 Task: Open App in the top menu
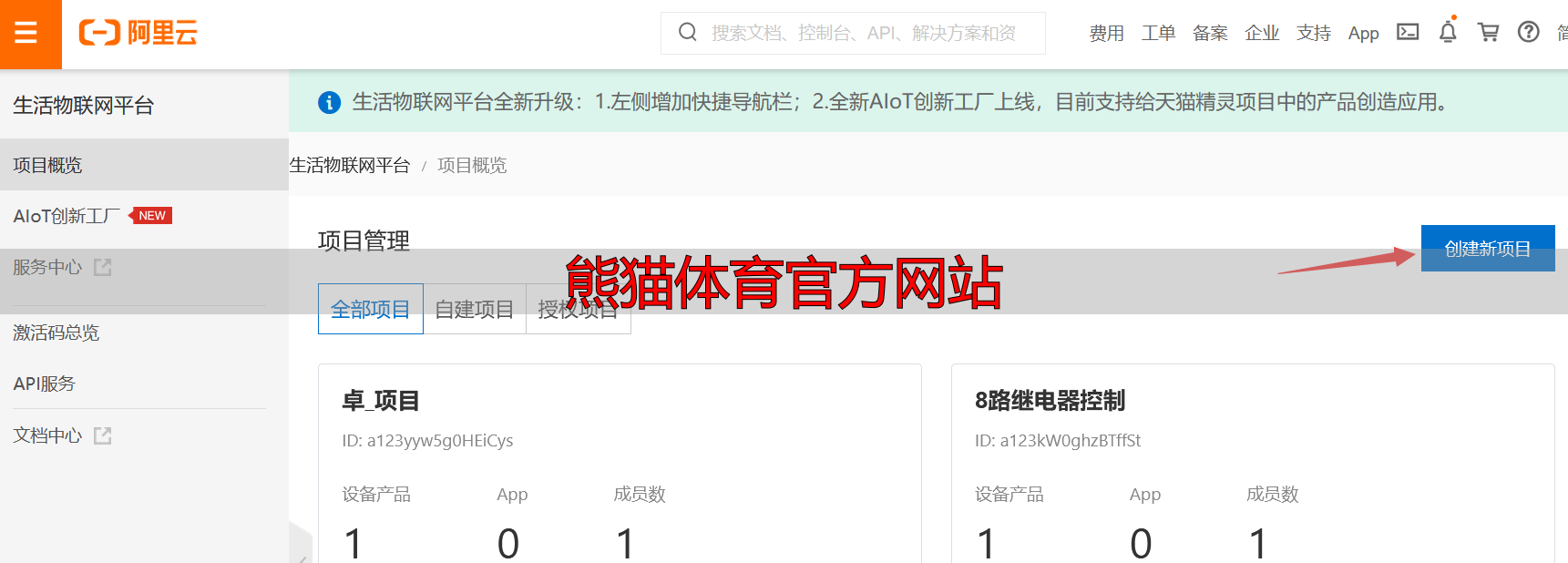tap(1364, 34)
